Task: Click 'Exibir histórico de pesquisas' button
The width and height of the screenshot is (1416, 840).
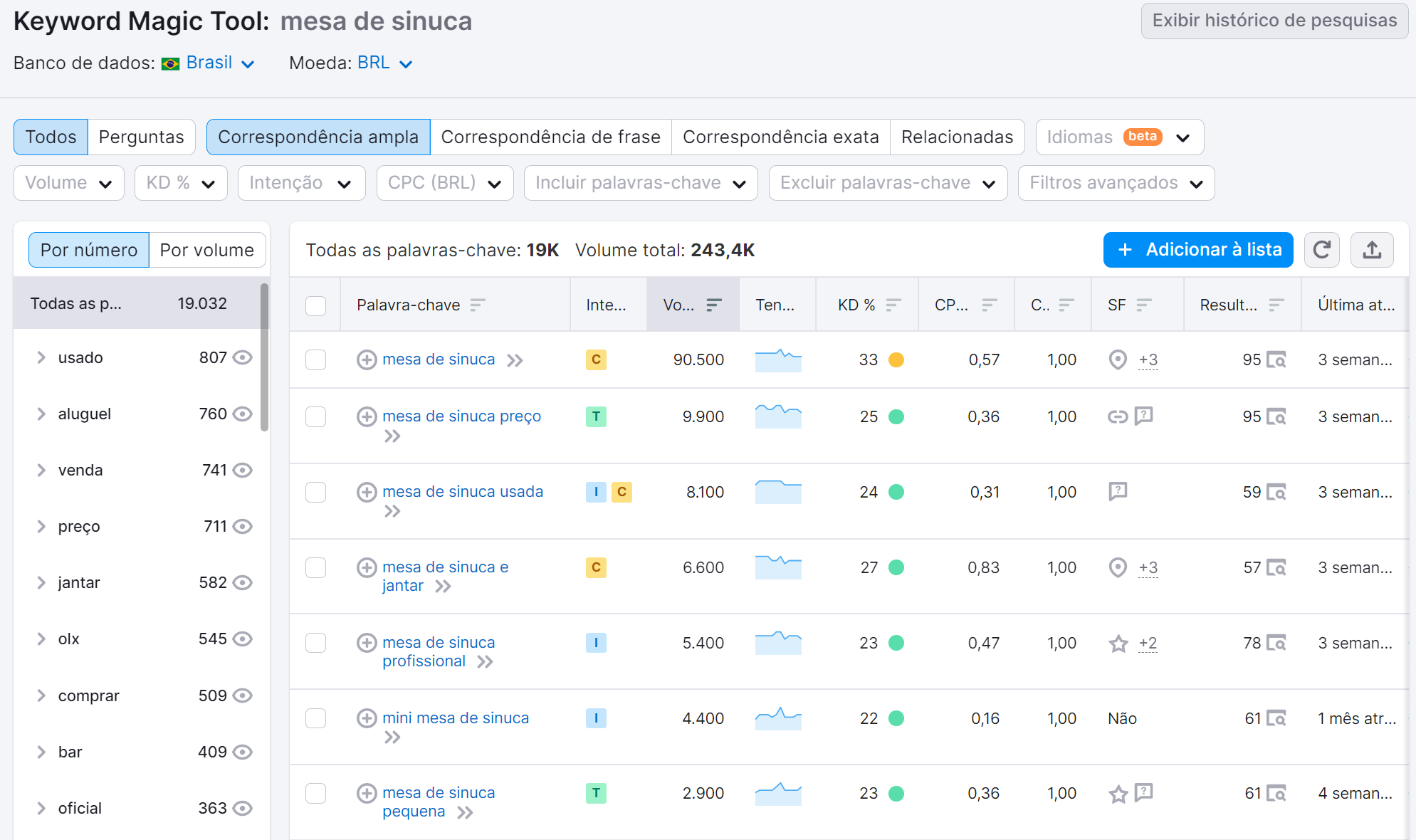Action: [x=1274, y=21]
